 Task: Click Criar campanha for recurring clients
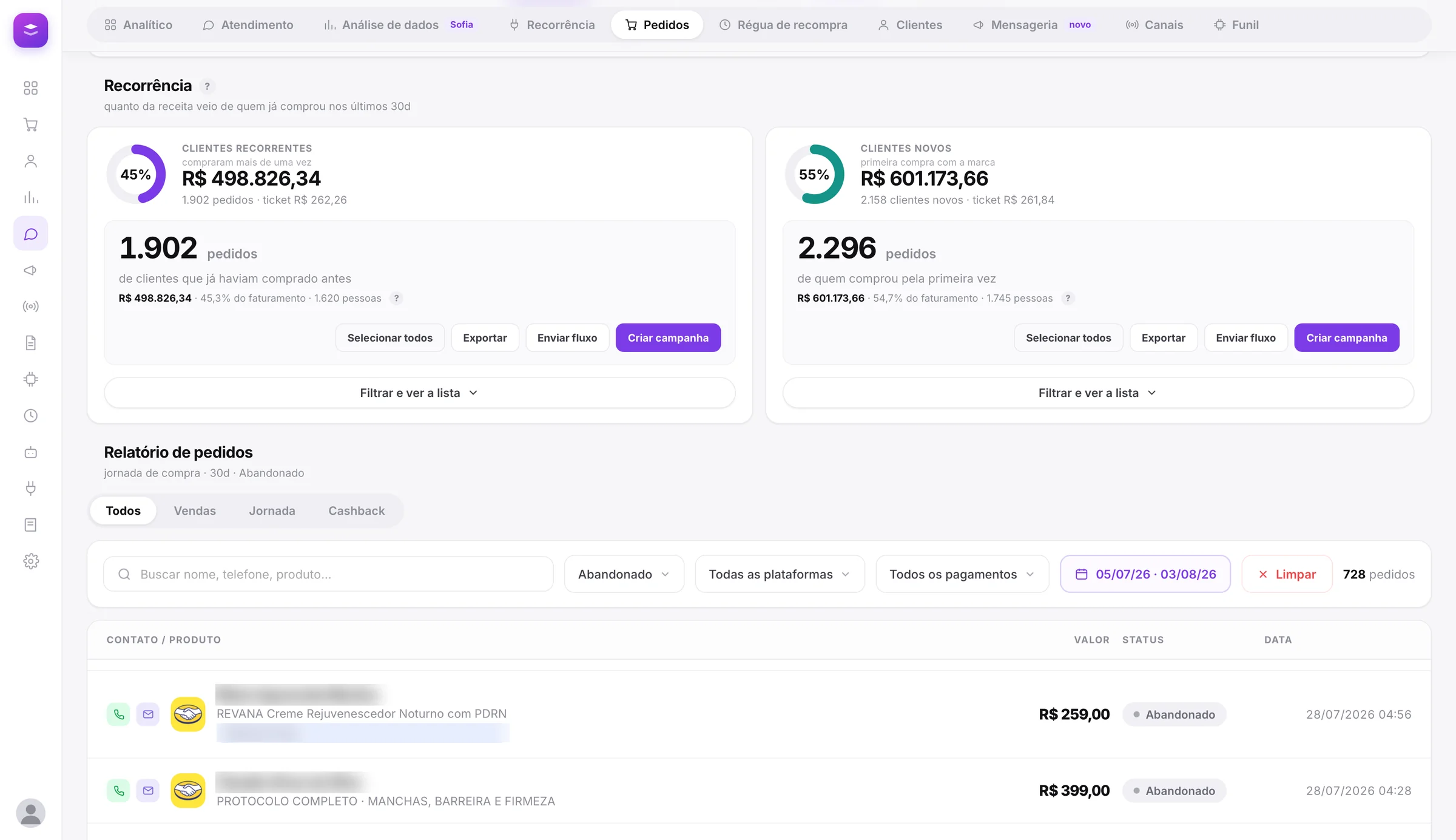668,337
